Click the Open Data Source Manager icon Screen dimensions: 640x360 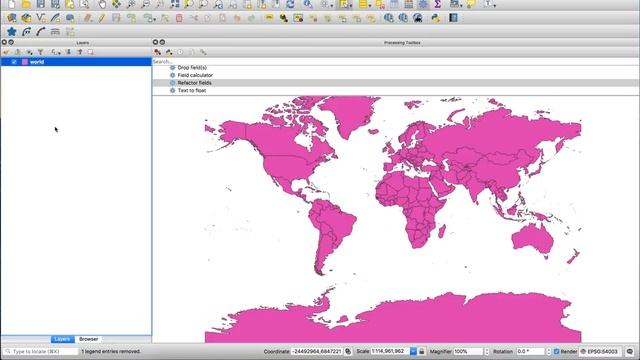click(x=11, y=18)
